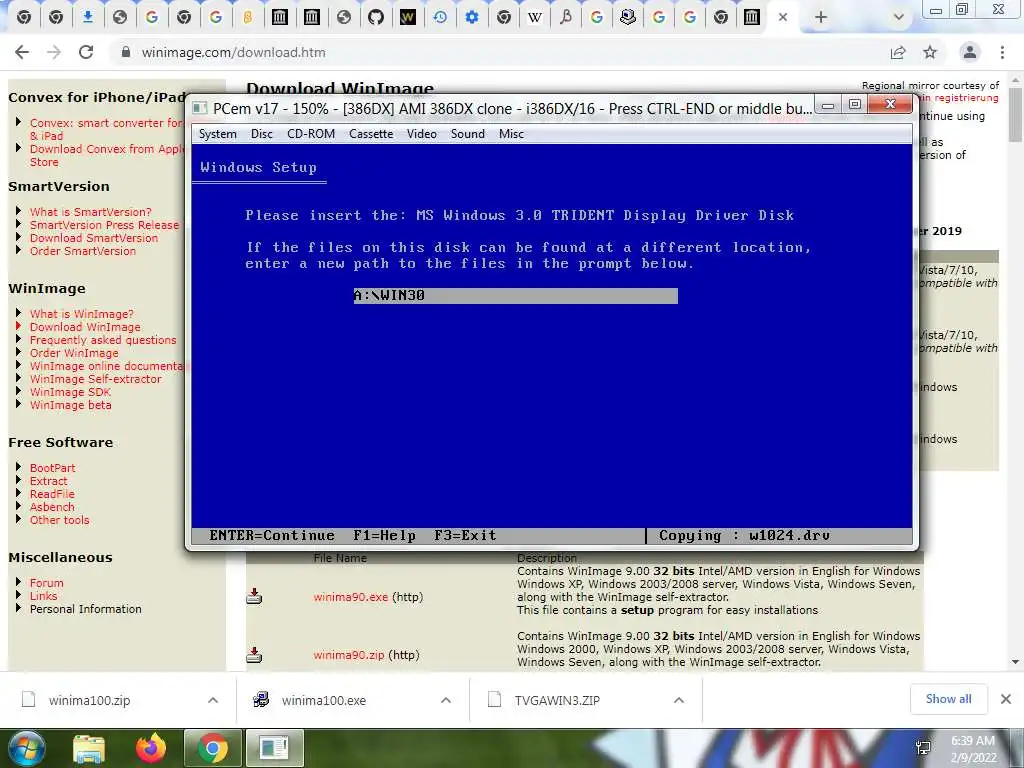Open WinImage SDK link
Image resolution: width=1024 pixels, height=768 pixels.
click(x=70, y=392)
